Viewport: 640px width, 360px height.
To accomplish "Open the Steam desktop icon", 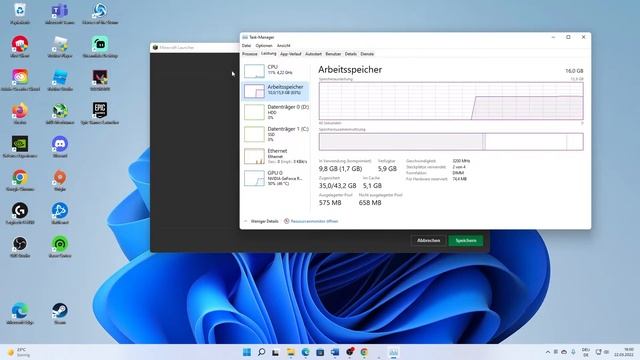I will coord(60,313).
